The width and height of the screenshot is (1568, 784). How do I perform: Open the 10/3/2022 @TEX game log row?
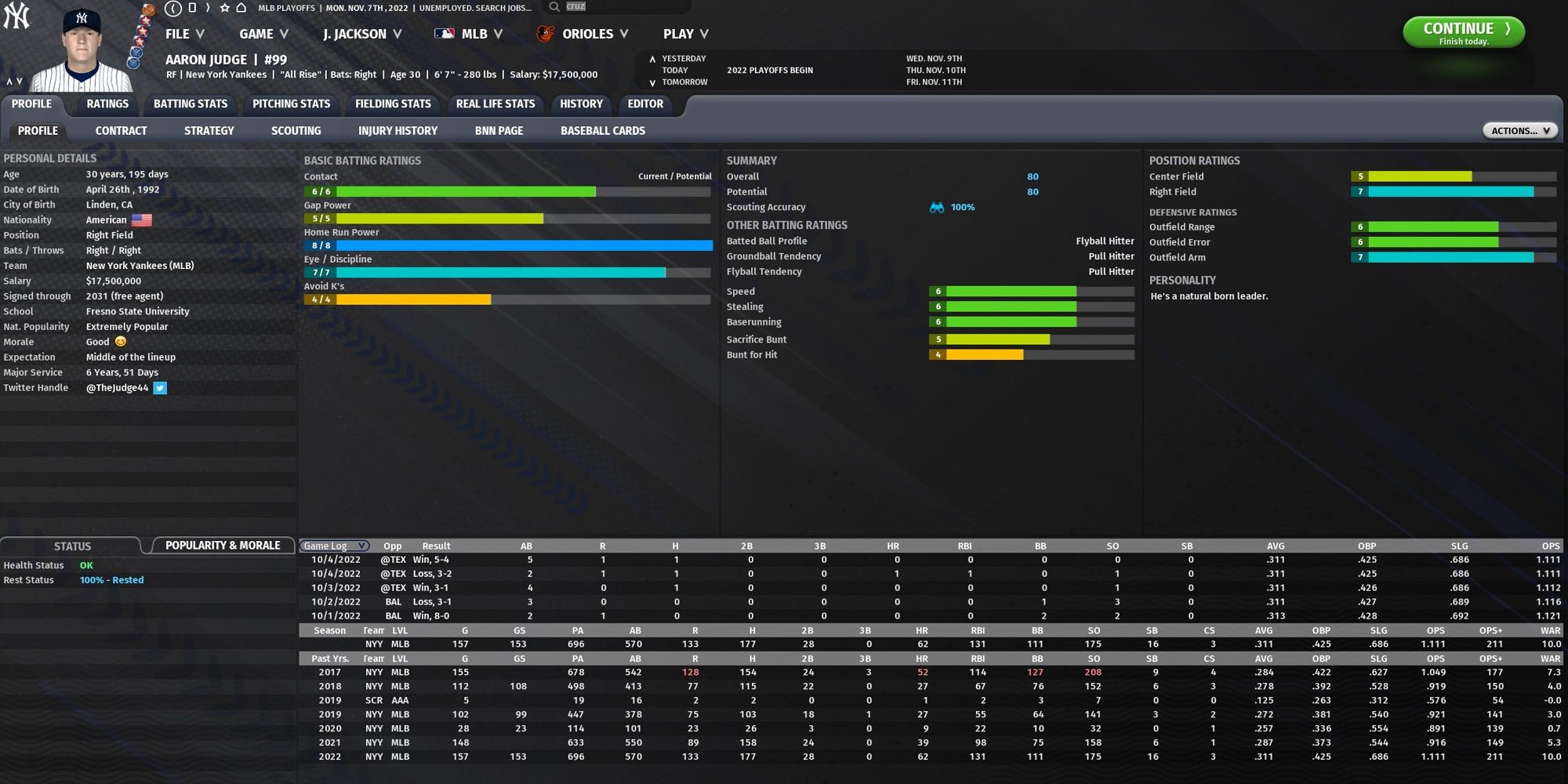tap(931, 588)
